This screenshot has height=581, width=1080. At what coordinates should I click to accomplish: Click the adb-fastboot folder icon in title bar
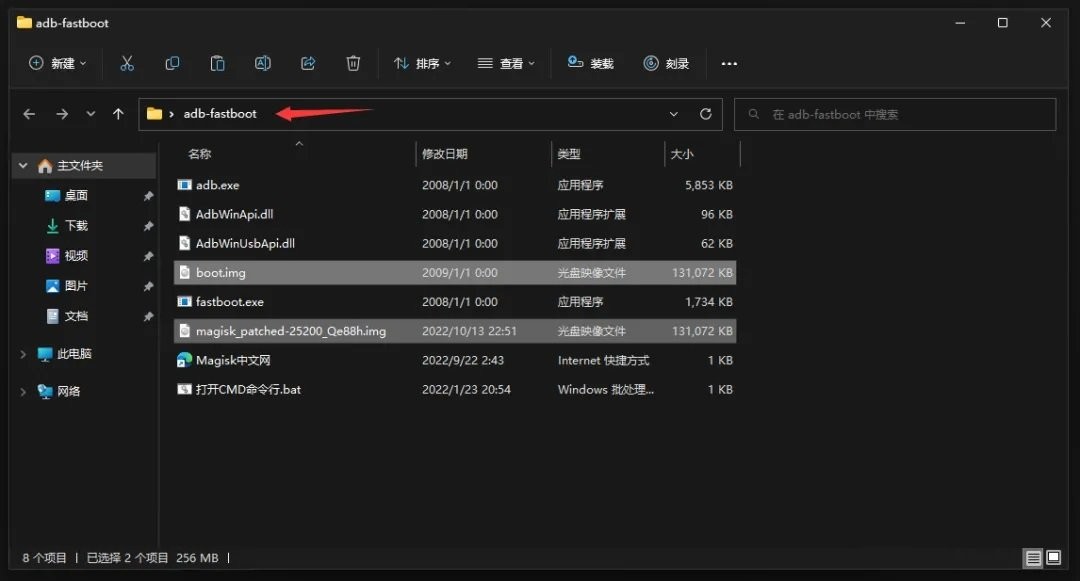24,22
